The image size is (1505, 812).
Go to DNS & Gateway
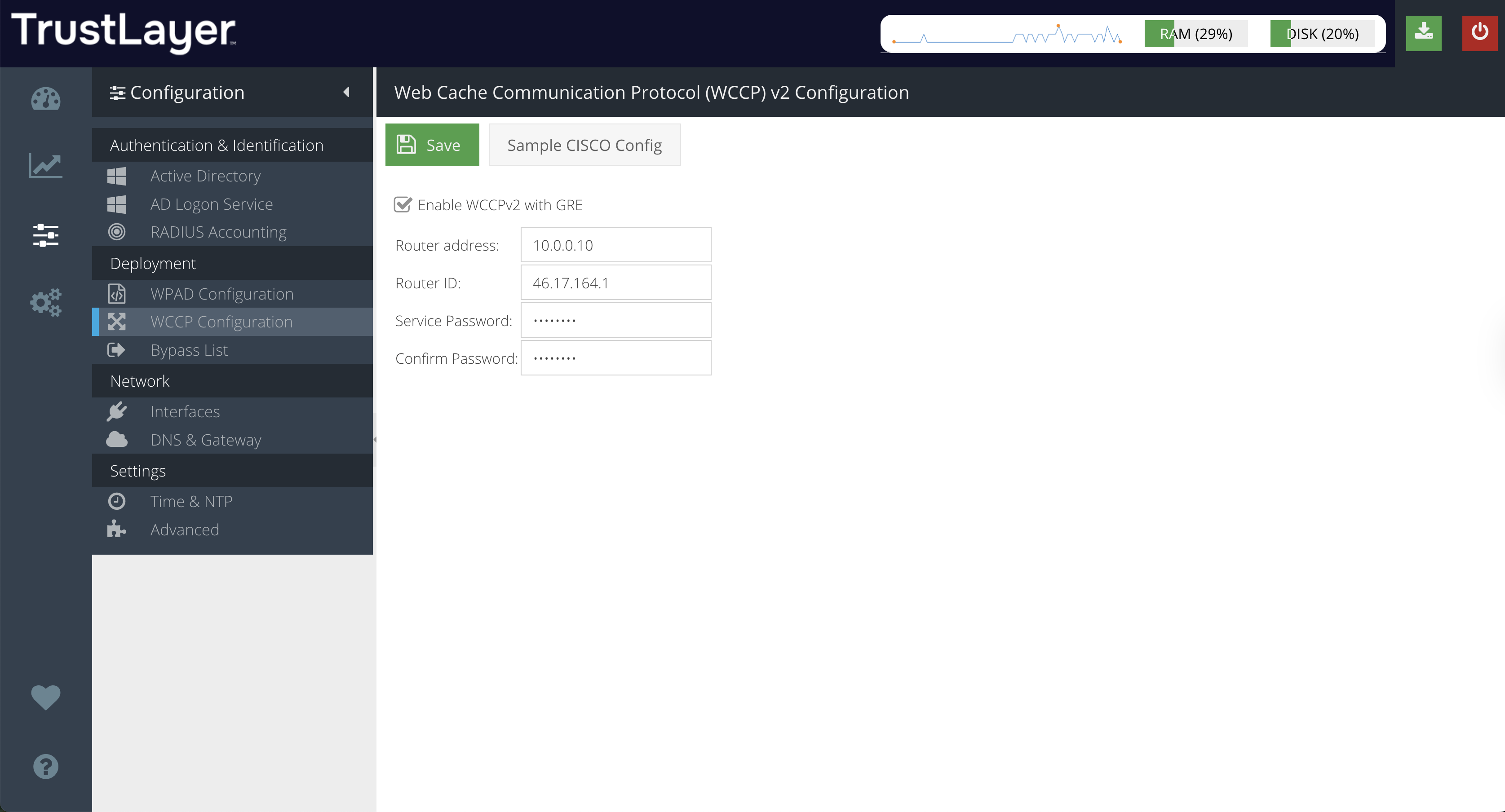pyautogui.click(x=232, y=439)
